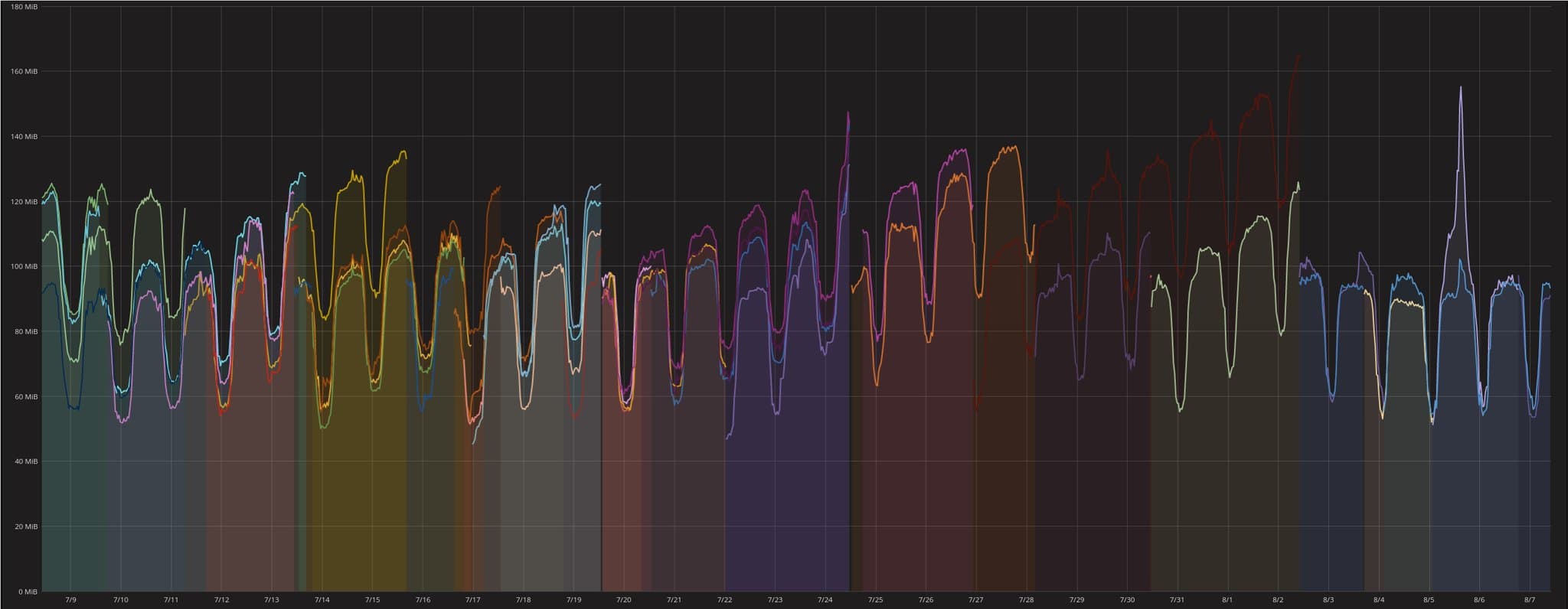Click the tip of the tall lavender spike

pos(1461,87)
